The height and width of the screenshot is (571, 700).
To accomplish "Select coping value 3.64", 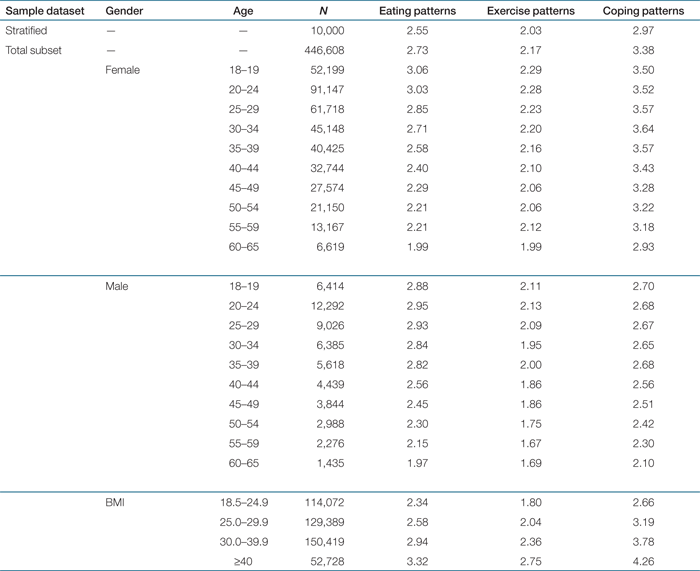I will [643, 129].
